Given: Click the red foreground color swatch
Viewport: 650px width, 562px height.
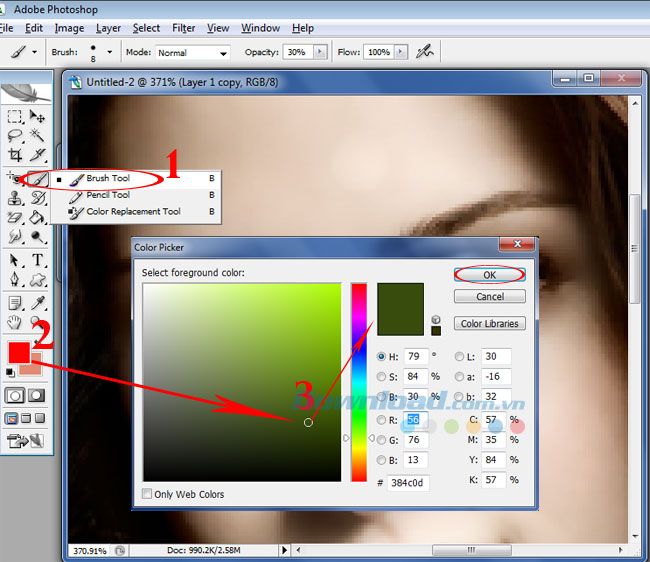Looking at the screenshot, I should coord(18,352).
